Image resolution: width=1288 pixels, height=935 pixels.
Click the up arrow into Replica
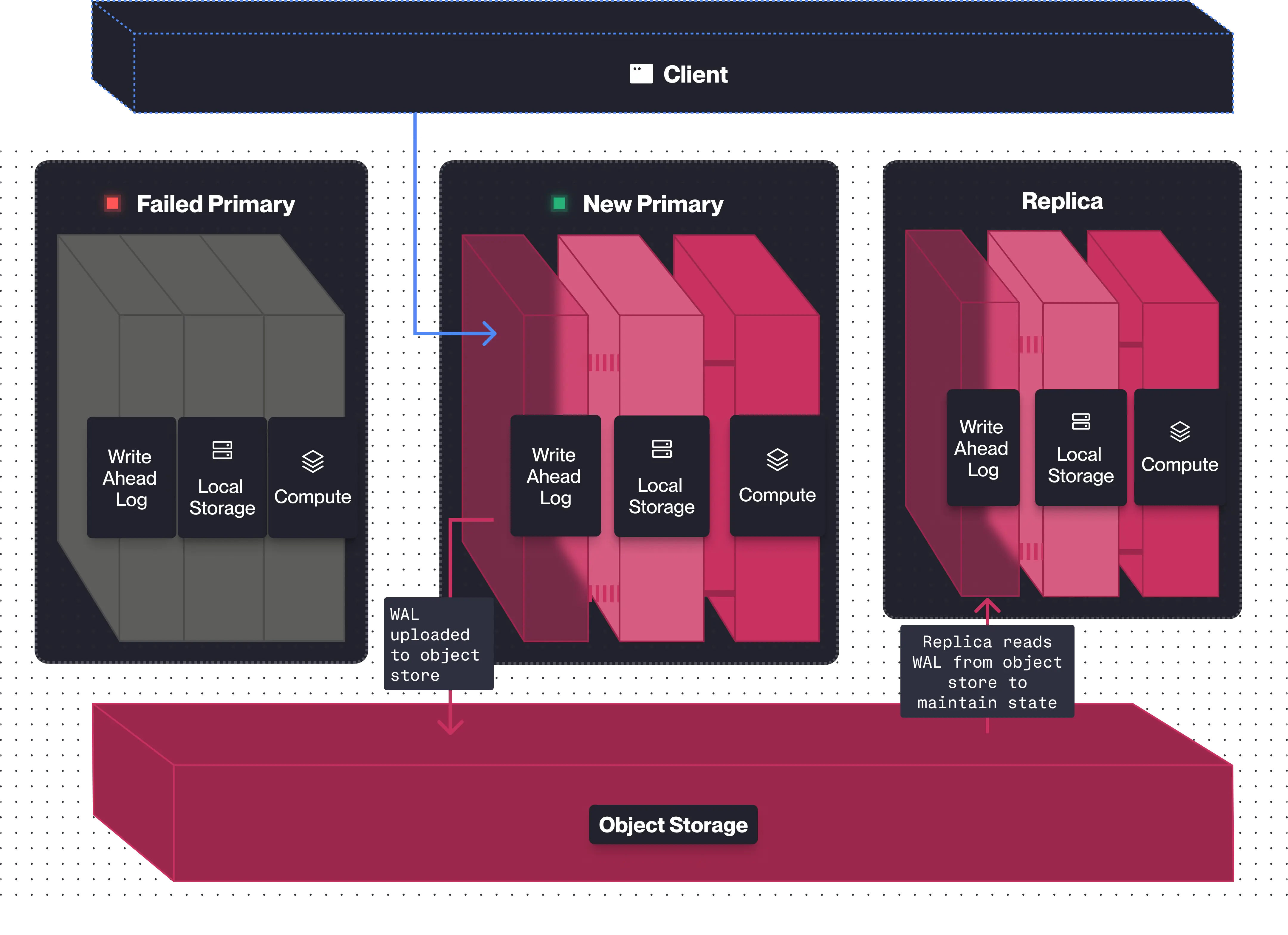(x=987, y=605)
